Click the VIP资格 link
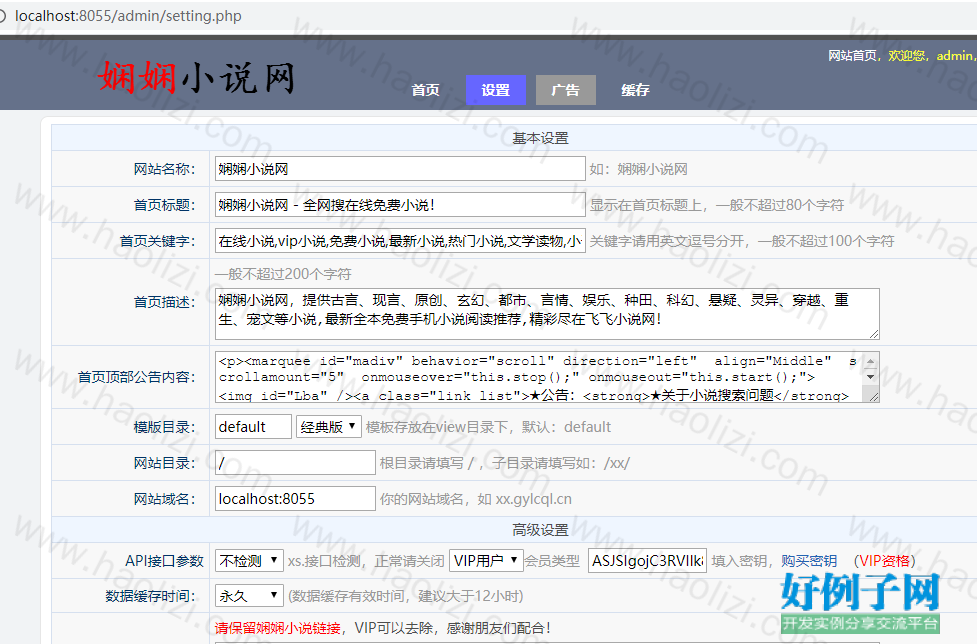 884,561
